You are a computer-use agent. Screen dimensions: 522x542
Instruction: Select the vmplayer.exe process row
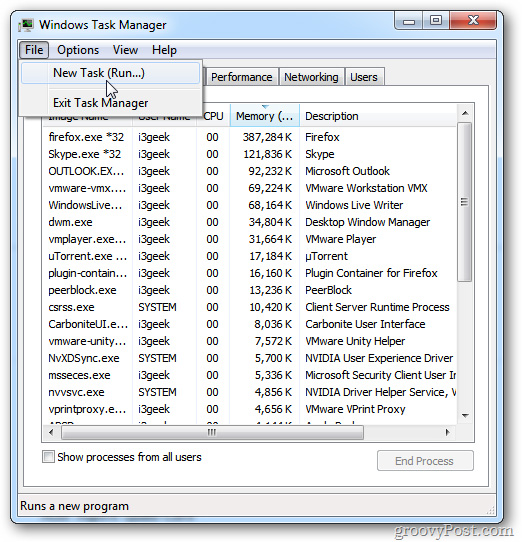(x=250, y=239)
